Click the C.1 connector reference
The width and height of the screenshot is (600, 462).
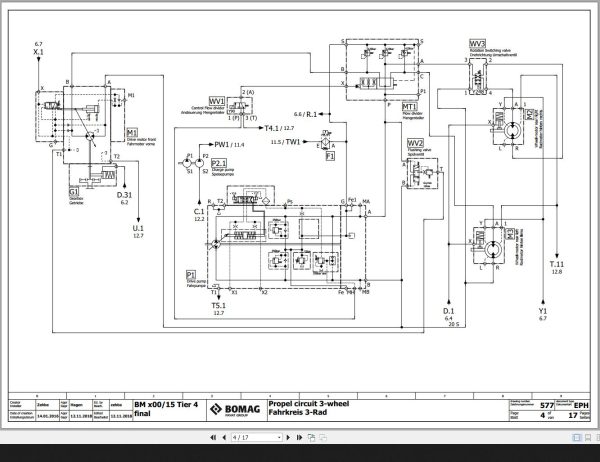click(x=199, y=211)
